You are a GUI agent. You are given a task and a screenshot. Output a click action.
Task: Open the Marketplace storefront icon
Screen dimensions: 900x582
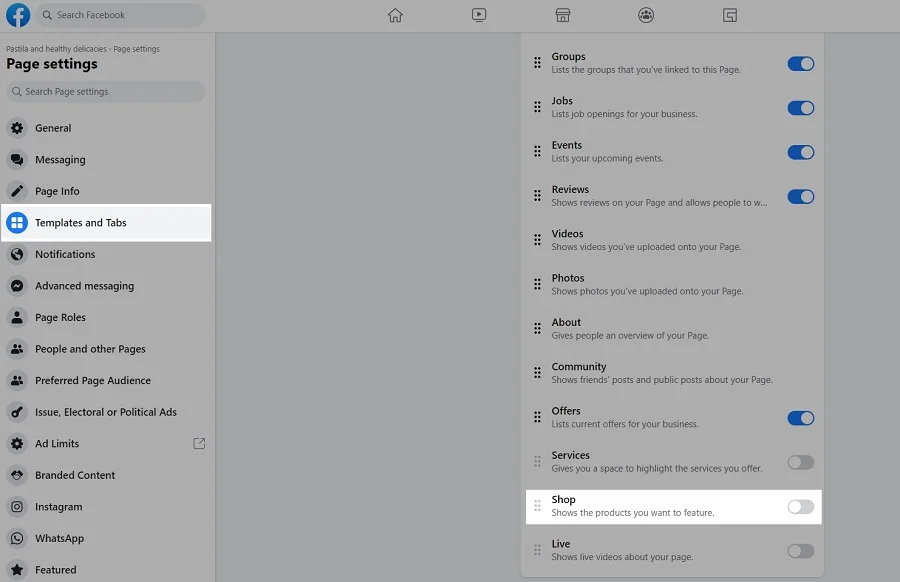click(563, 15)
